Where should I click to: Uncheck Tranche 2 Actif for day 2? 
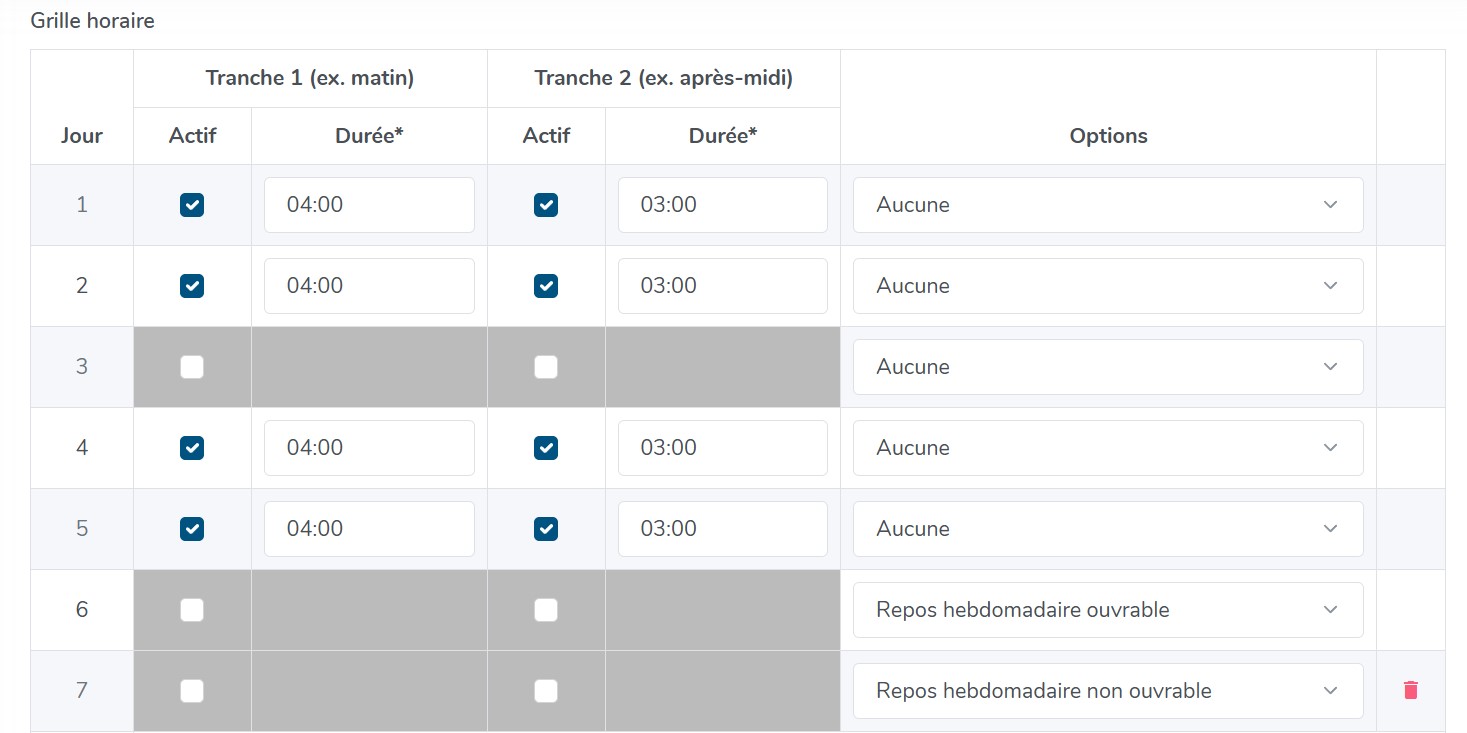coord(546,286)
